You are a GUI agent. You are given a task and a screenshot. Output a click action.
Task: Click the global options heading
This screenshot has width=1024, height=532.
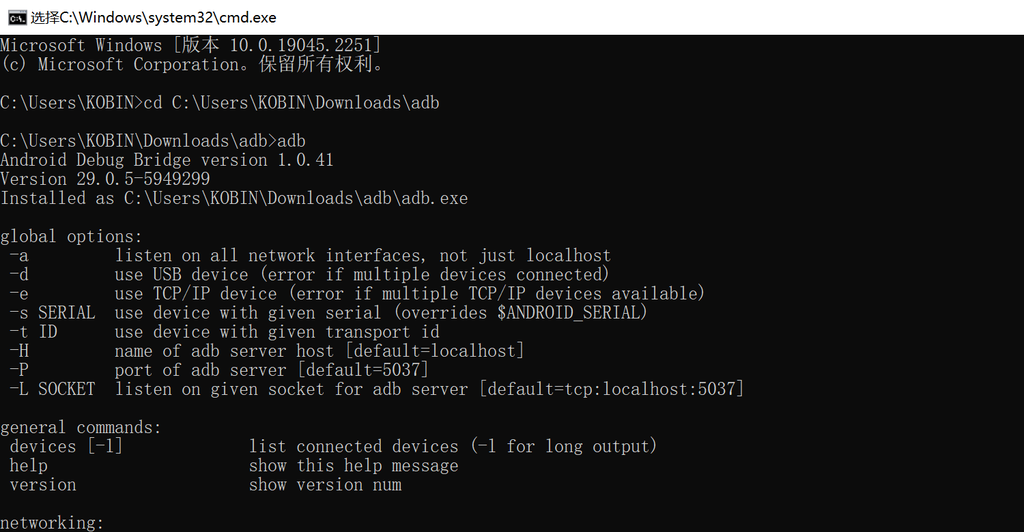(x=72, y=237)
